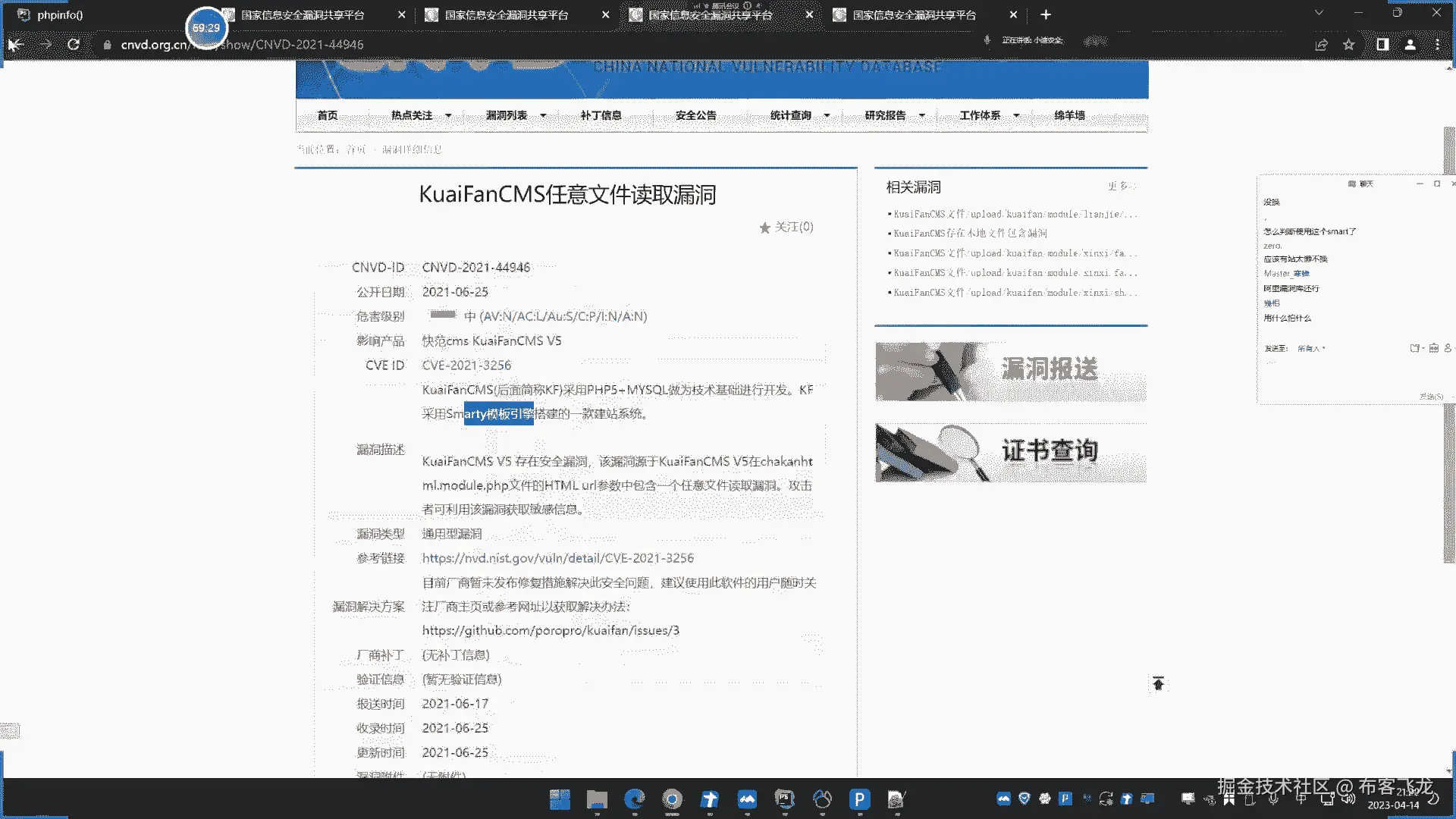Open the Chrome profile avatar icon
The width and height of the screenshot is (1456, 819).
tap(1410, 45)
